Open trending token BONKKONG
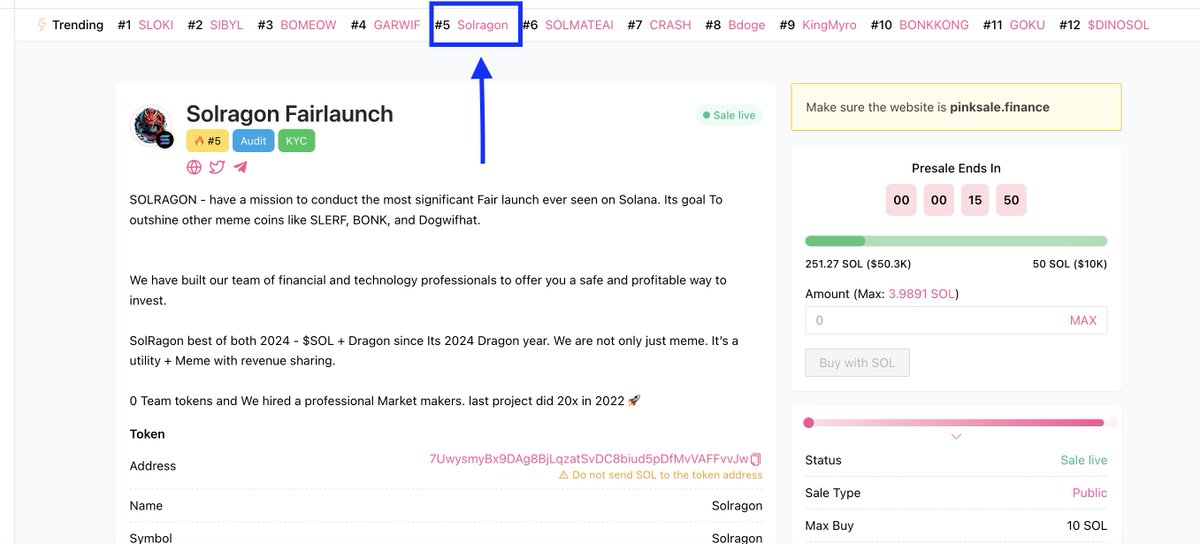 click(x=933, y=24)
